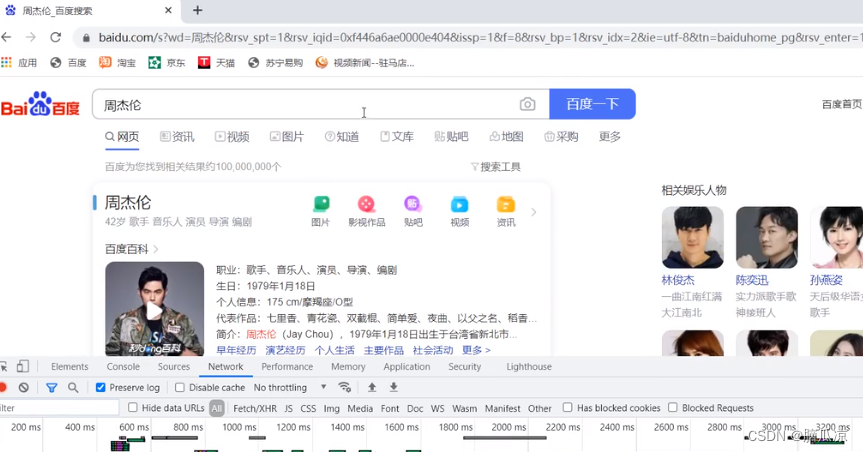Open the 百度百科 link
863x452 pixels.
(132, 249)
